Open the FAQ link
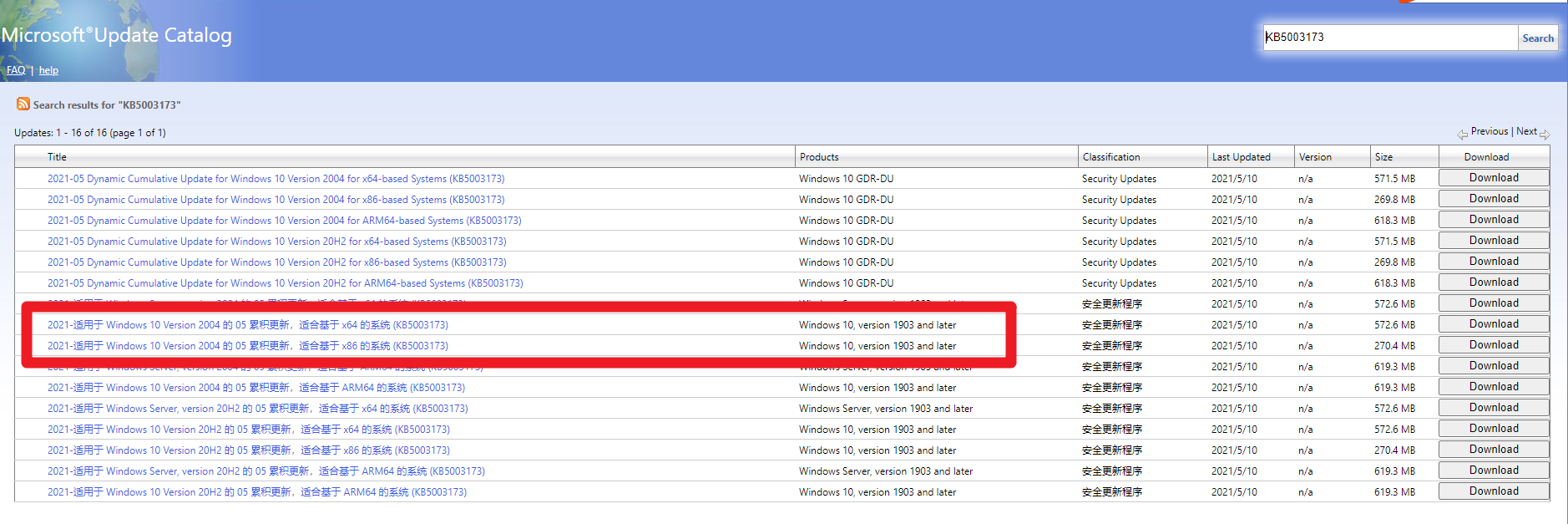Image resolution: width=1568 pixels, height=524 pixels. [16, 70]
